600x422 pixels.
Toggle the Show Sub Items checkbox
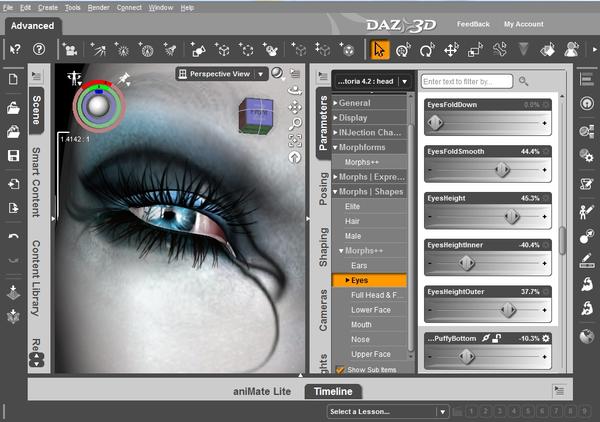pyautogui.click(x=339, y=369)
